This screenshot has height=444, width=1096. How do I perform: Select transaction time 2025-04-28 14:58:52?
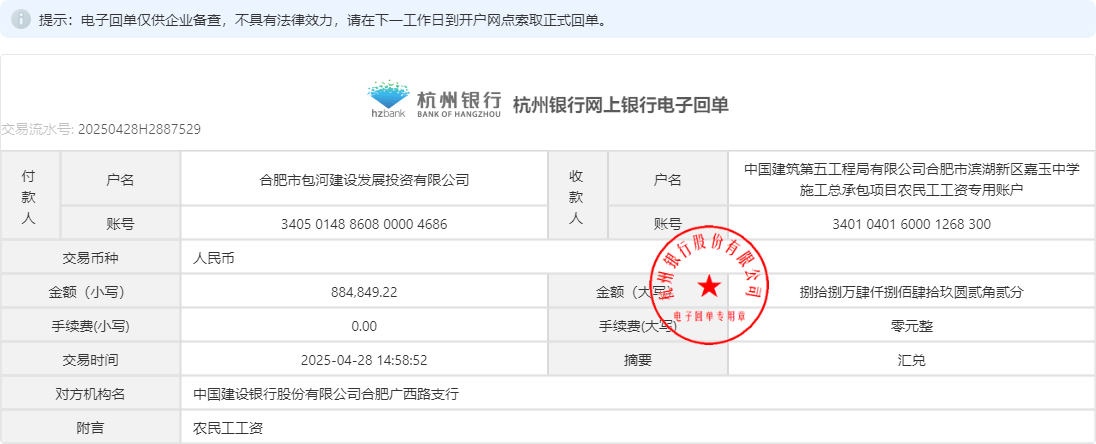364,360
